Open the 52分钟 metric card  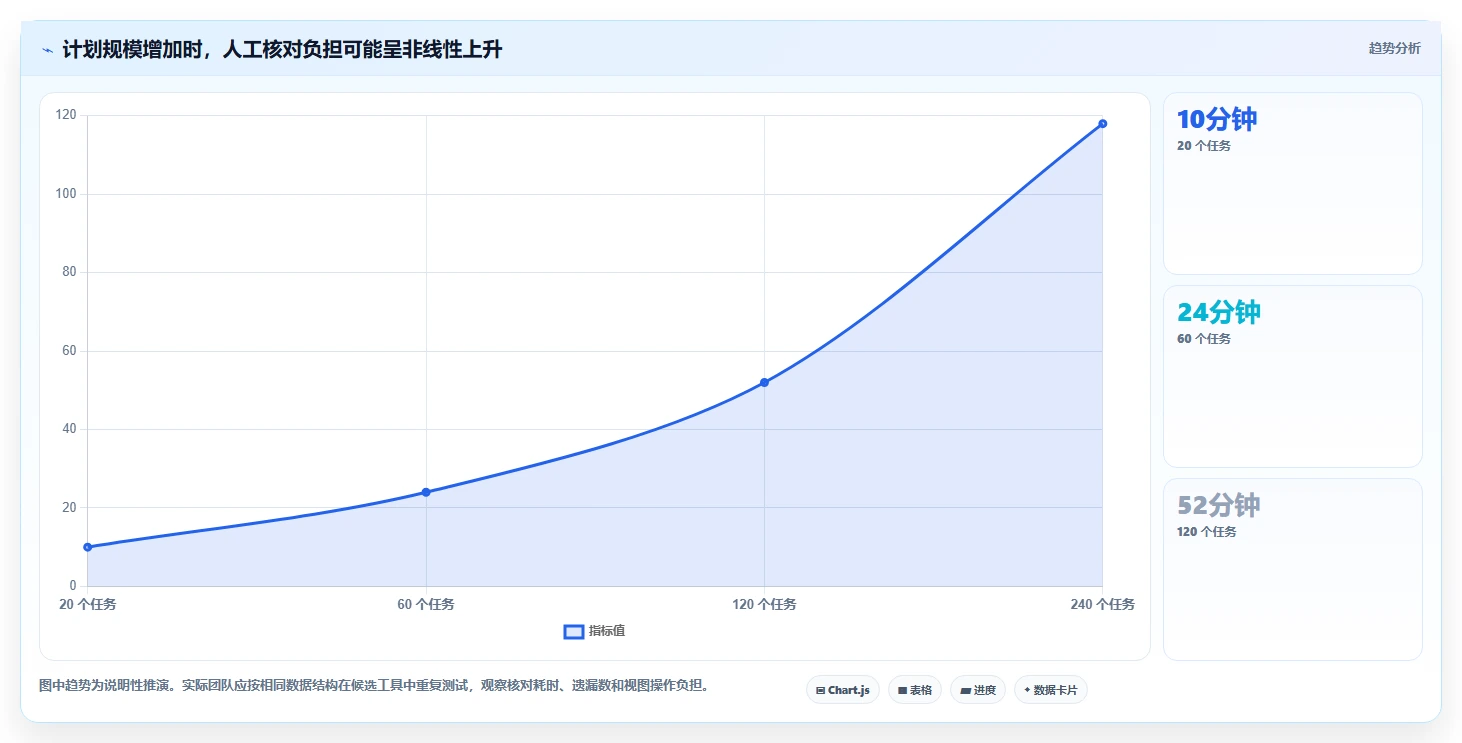(x=1292, y=569)
